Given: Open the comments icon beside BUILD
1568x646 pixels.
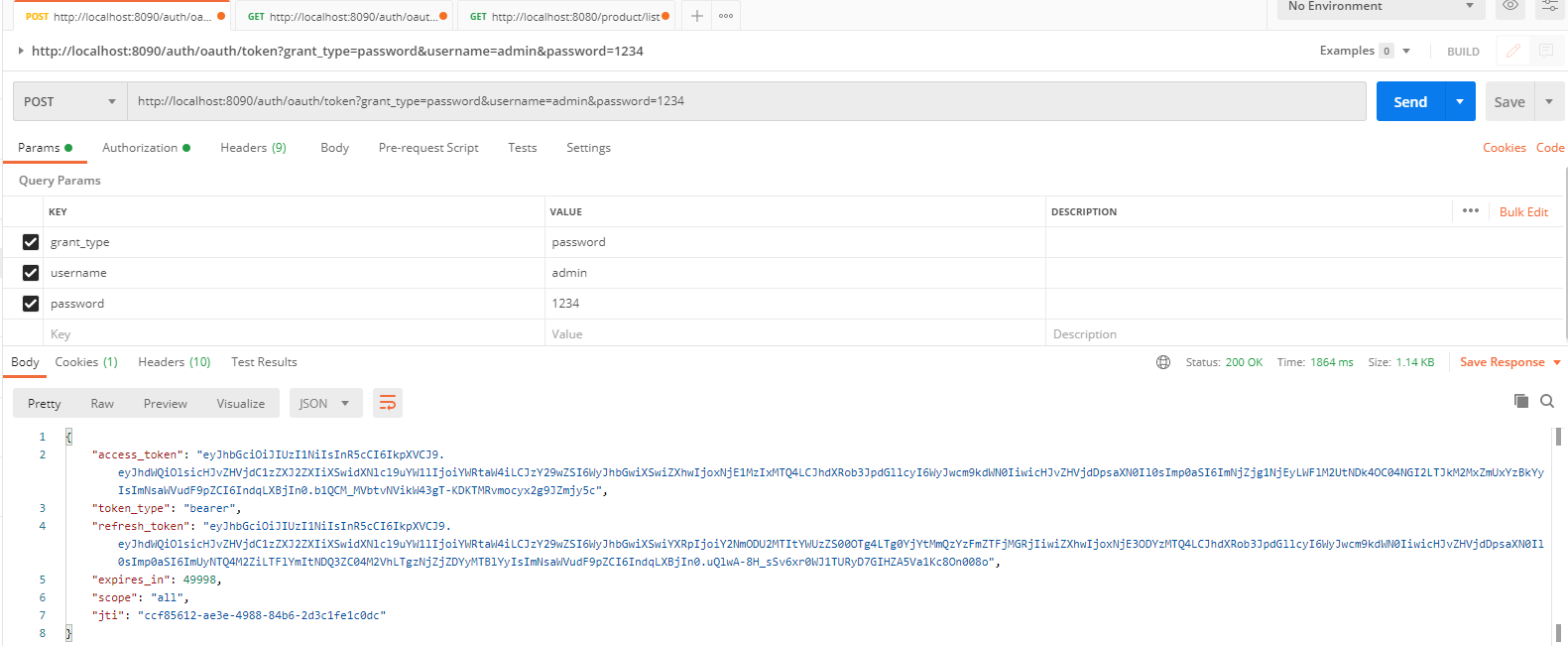Looking at the screenshot, I should (1546, 51).
